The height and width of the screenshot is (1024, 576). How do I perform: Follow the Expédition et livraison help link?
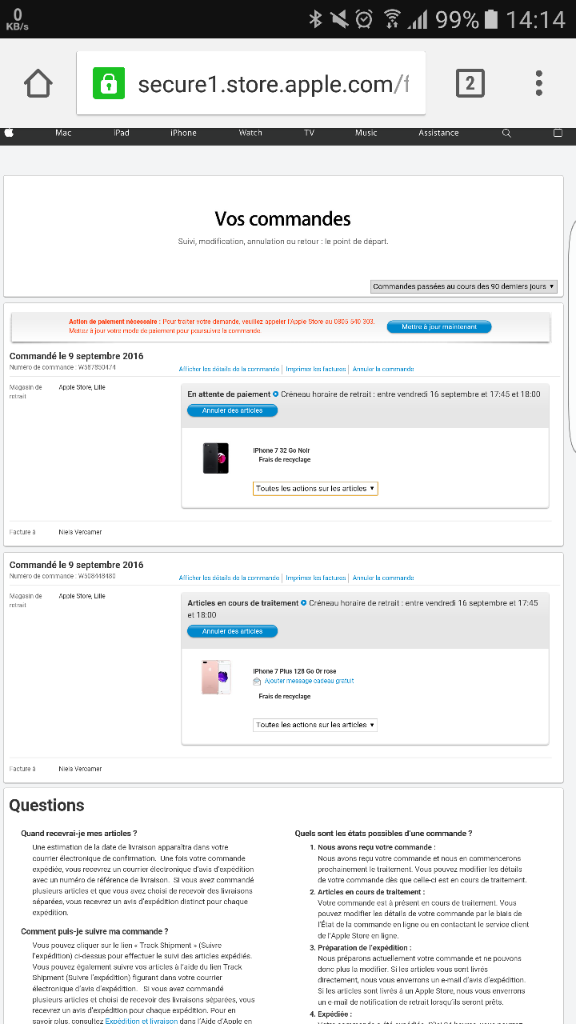pos(142,1019)
